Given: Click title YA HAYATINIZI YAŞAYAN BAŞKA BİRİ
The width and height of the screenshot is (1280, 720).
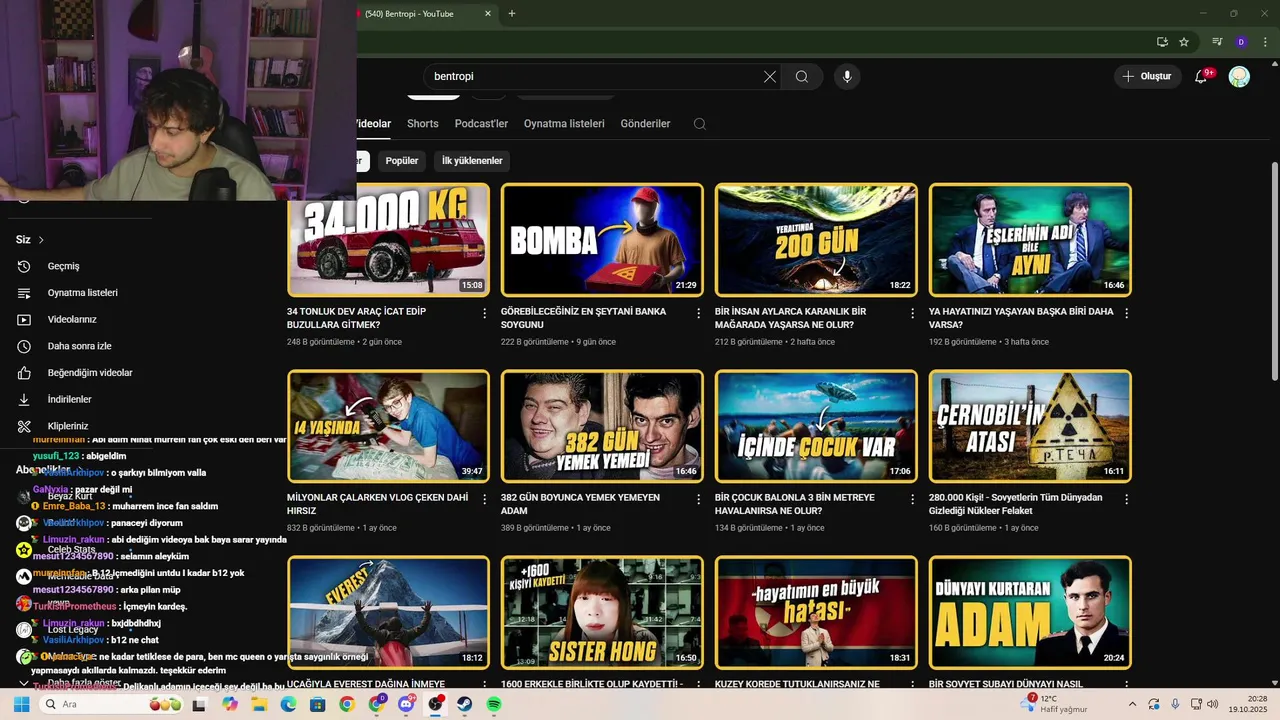Looking at the screenshot, I should point(1021,318).
